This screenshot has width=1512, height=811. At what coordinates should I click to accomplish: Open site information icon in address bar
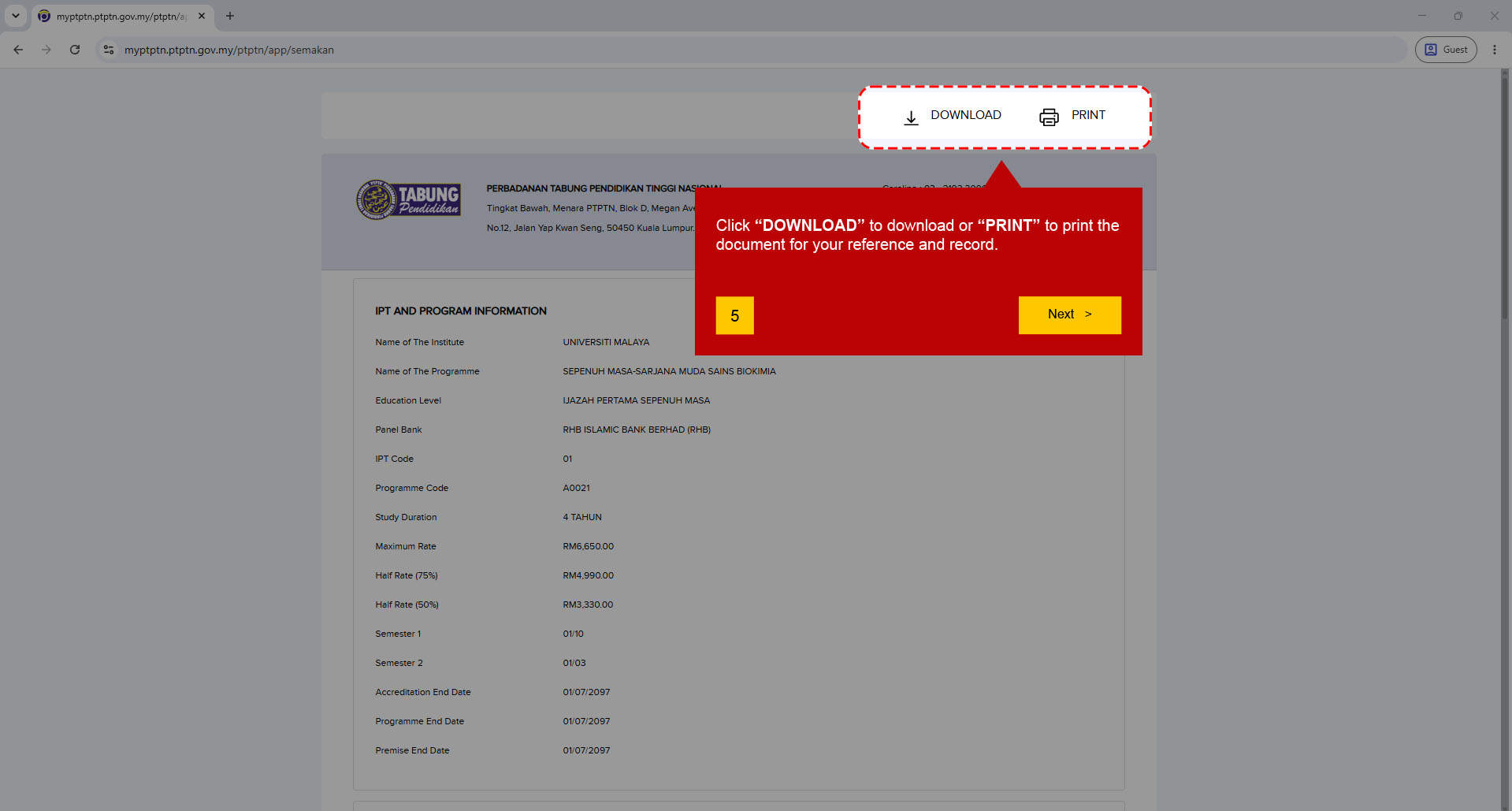pos(109,50)
